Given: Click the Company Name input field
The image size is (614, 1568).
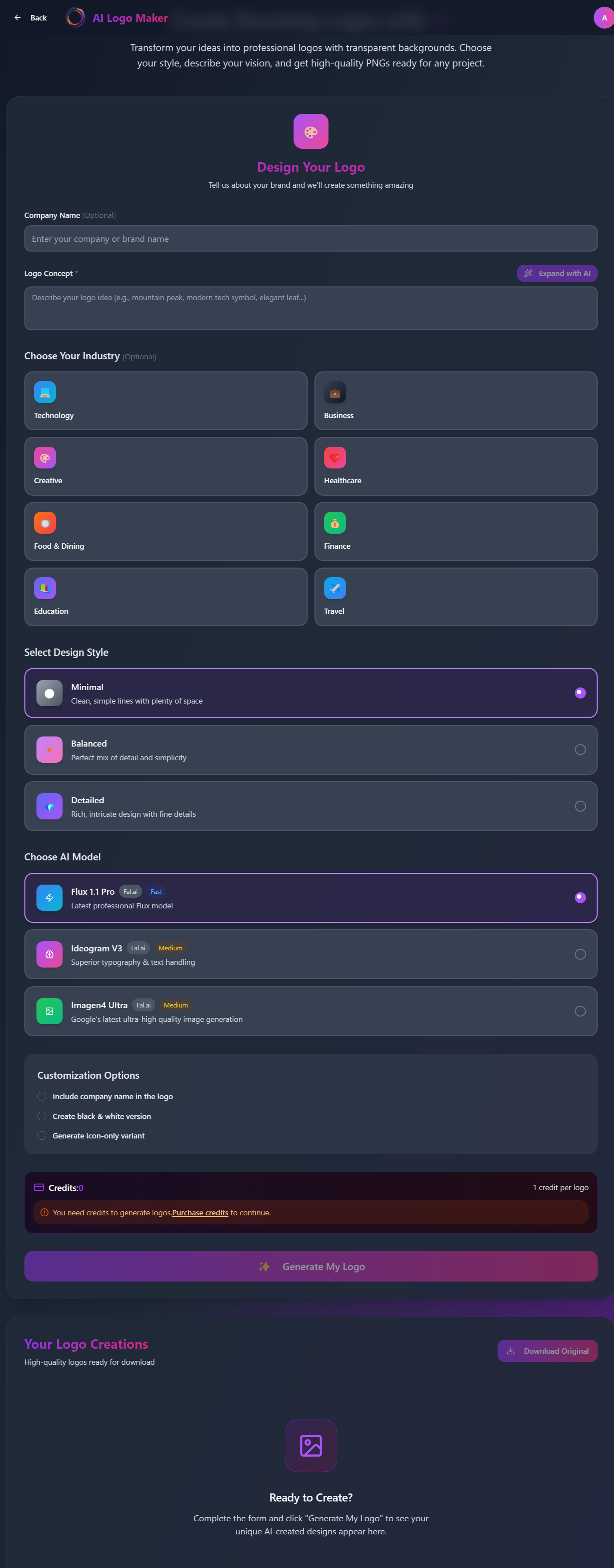Looking at the screenshot, I should pyautogui.click(x=310, y=238).
